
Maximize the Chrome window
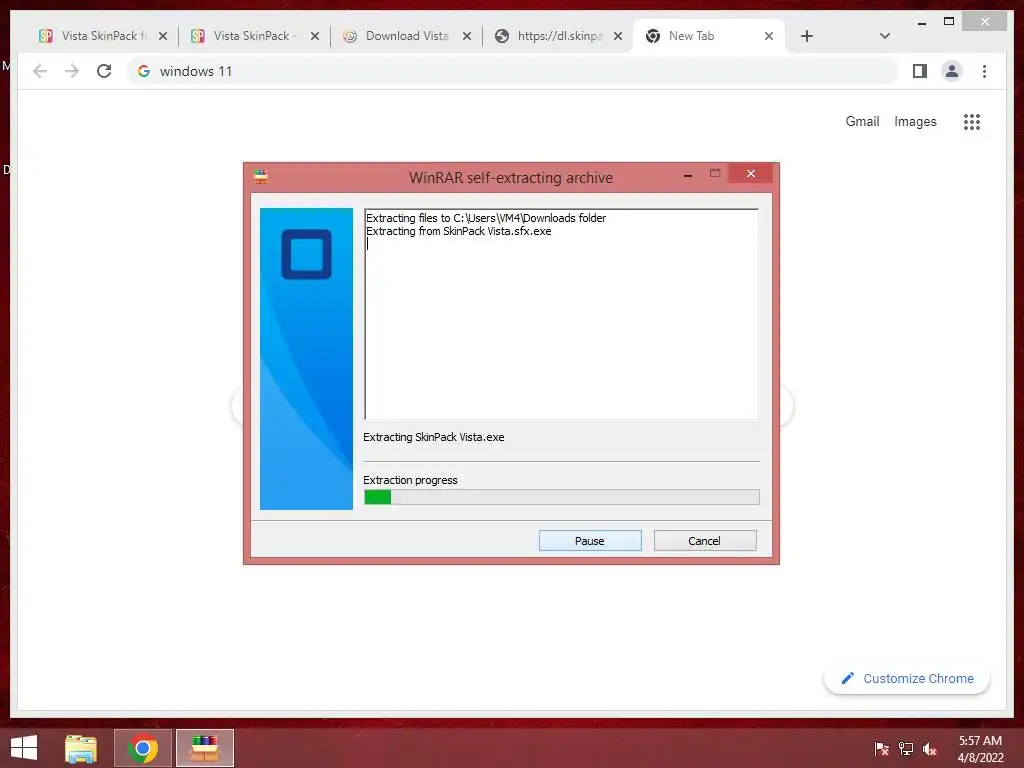(x=949, y=22)
